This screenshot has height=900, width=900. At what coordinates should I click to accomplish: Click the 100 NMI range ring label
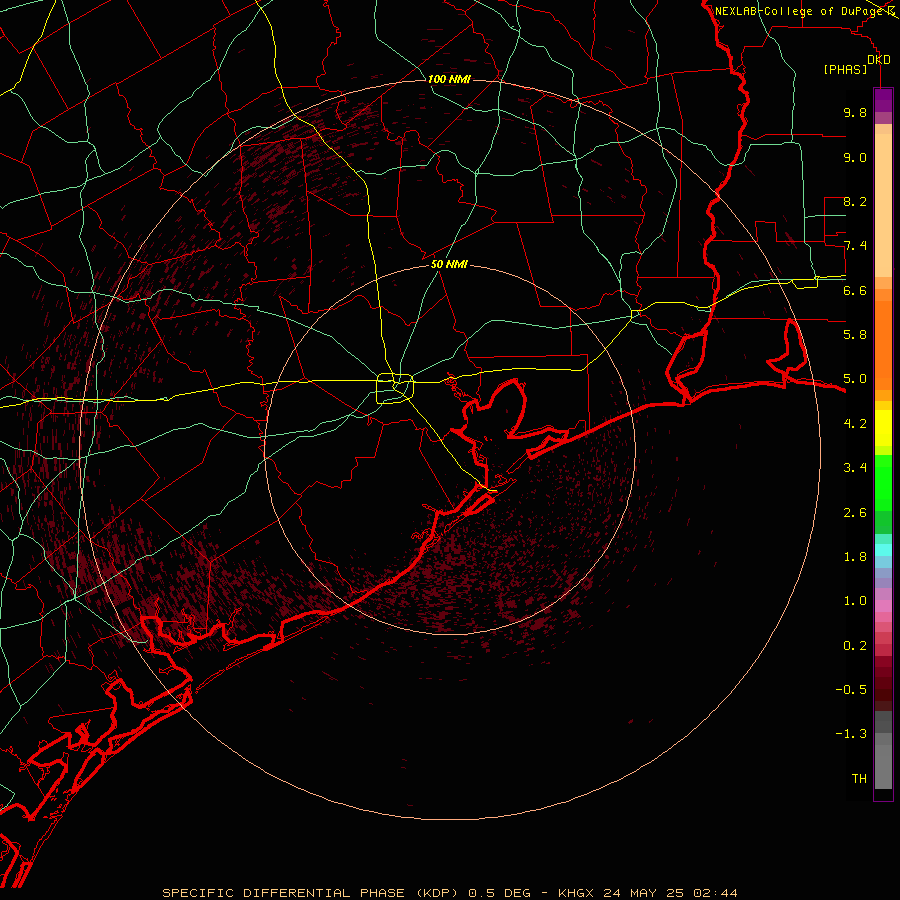point(449,79)
